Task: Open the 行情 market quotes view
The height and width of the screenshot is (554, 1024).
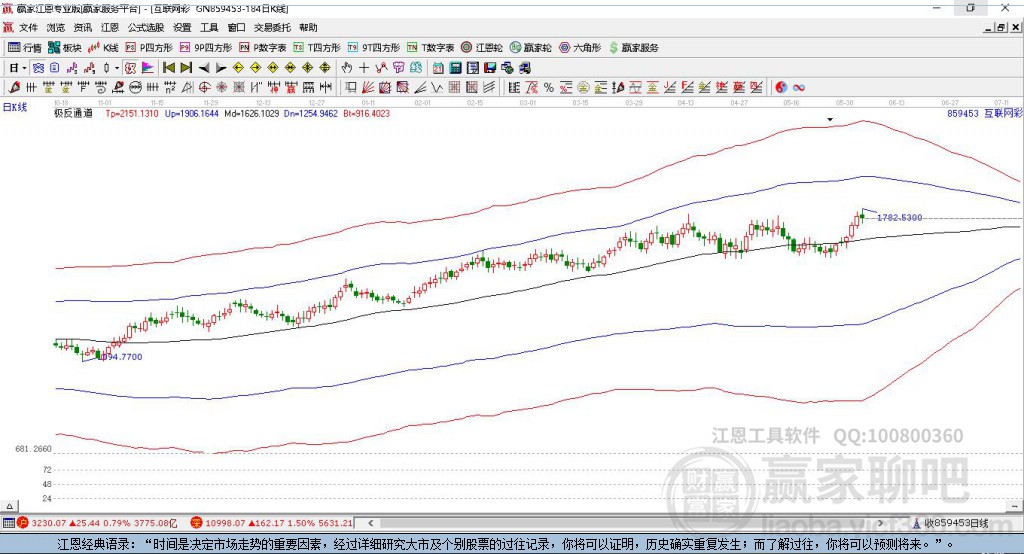Action: (x=25, y=48)
